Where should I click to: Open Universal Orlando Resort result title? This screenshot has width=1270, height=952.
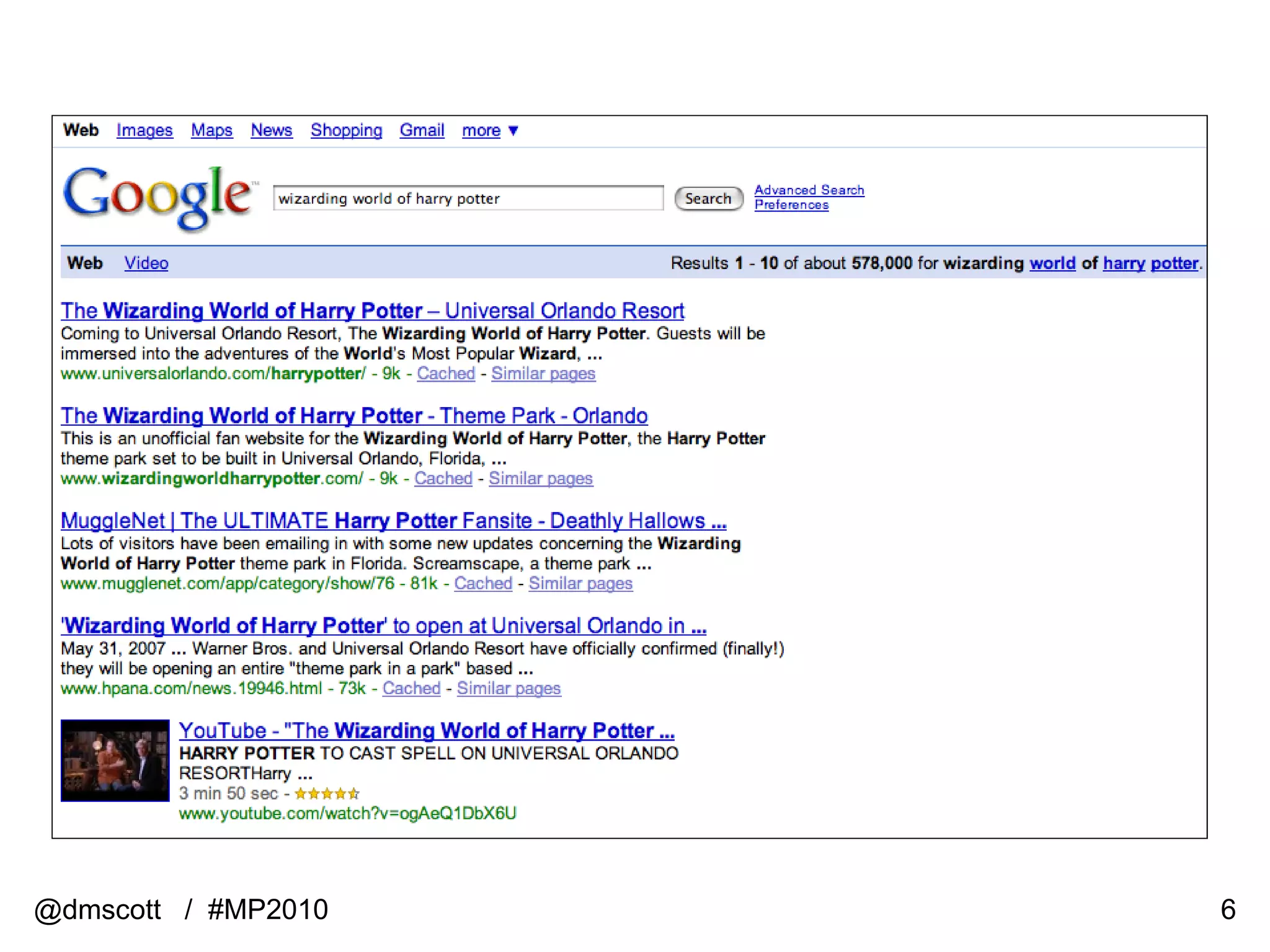coord(373,311)
